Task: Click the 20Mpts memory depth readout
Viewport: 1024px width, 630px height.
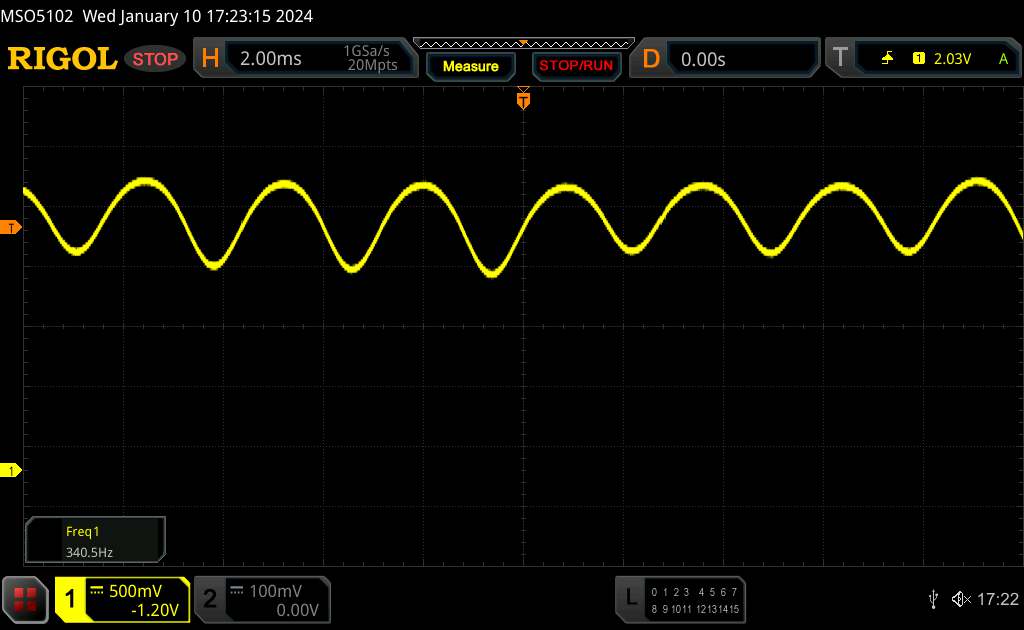Action: tap(372, 65)
